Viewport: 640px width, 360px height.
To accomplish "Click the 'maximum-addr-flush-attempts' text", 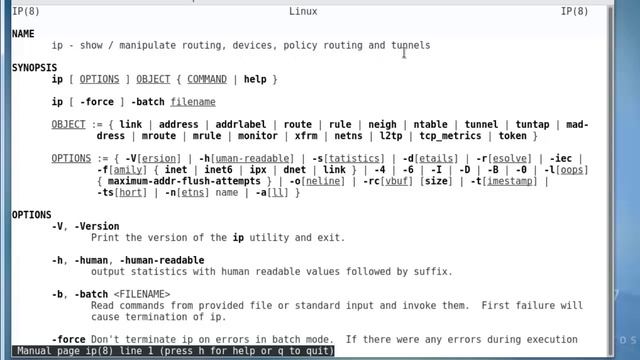I will 184,181.
